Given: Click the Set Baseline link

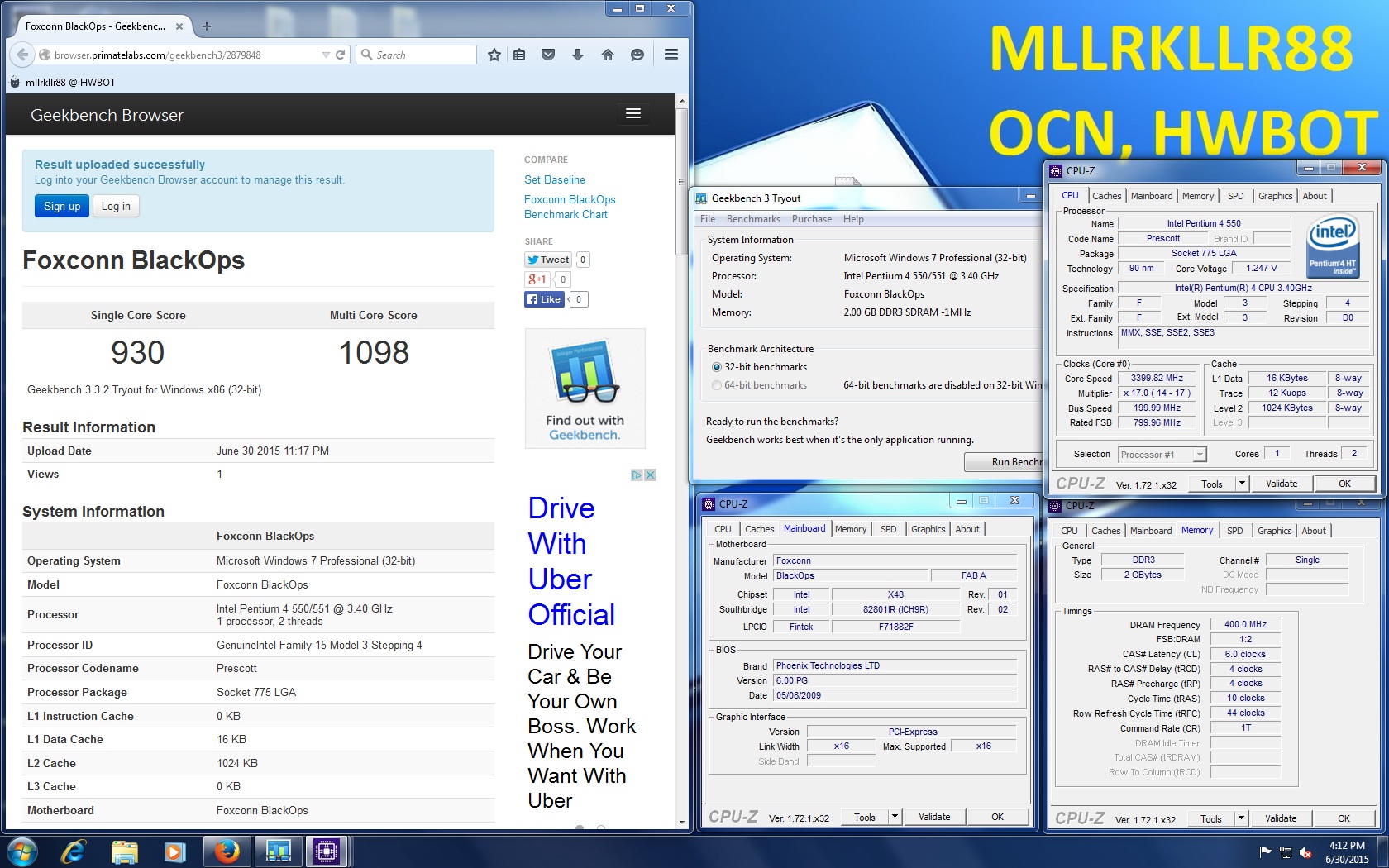Looking at the screenshot, I should pyautogui.click(x=555, y=179).
